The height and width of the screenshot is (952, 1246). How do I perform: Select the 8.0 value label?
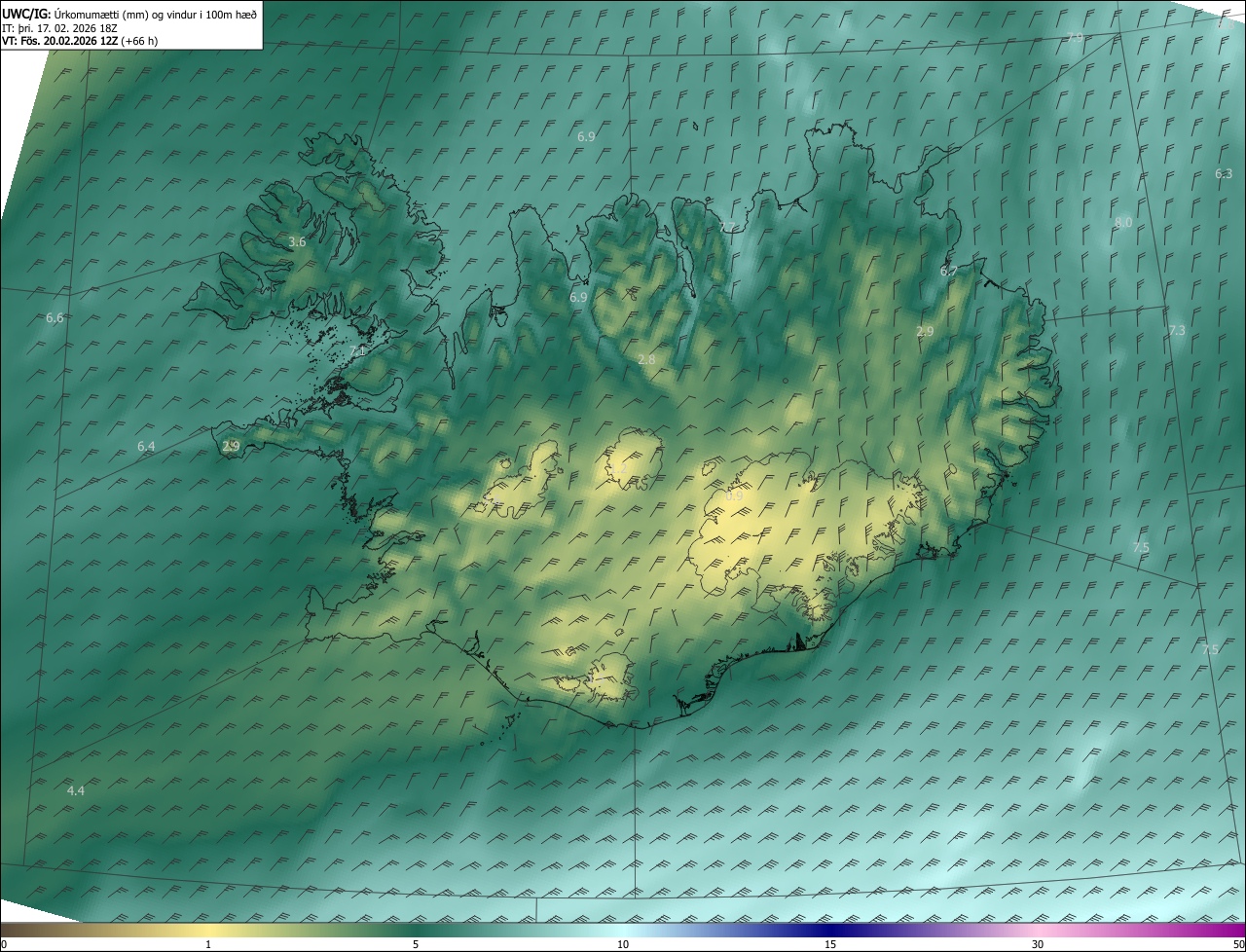1123,222
